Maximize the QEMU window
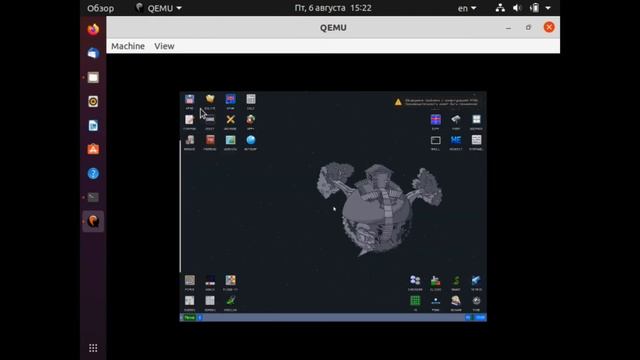The image size is (640, 360). pyautogui.click(x=528, y=28)
